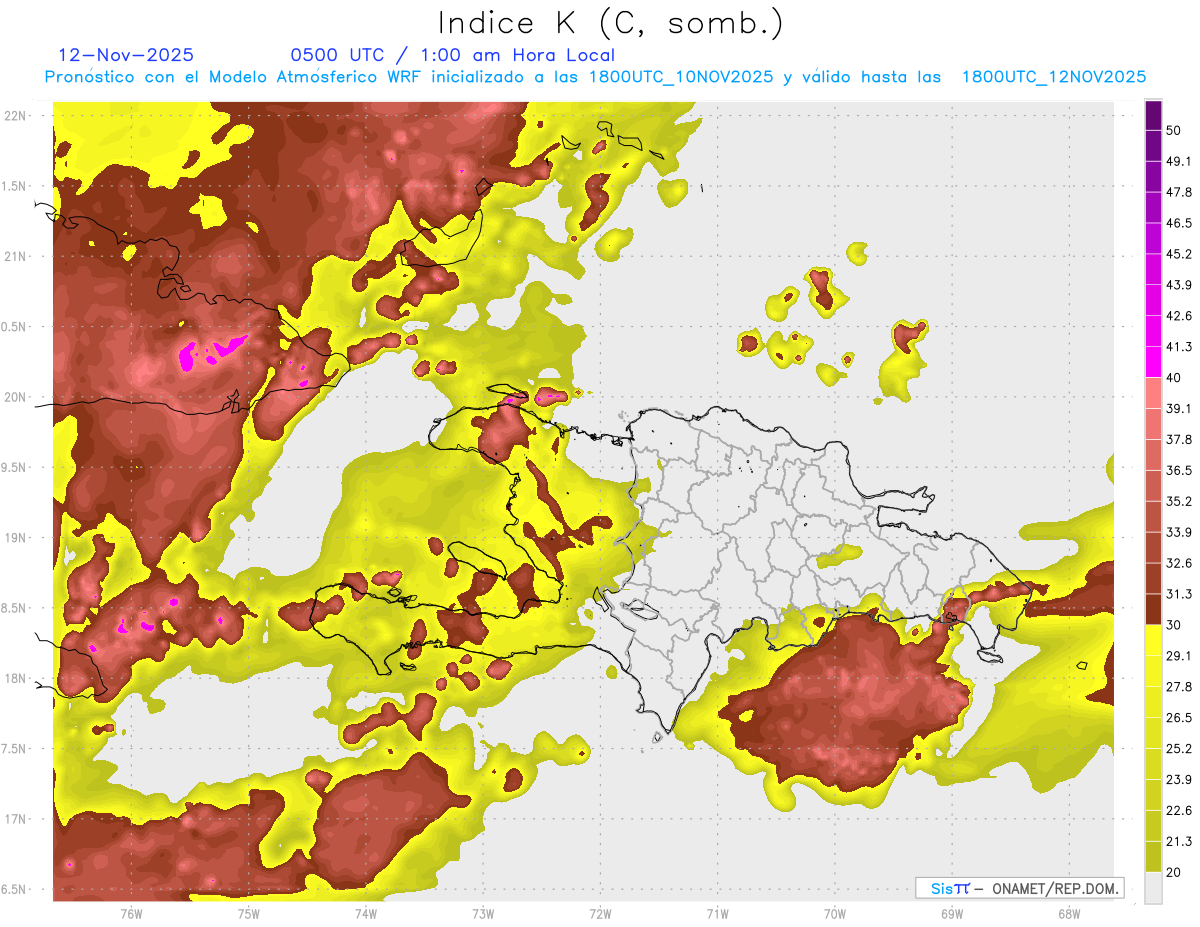Click the magenta colorbar segment between 40 and 41.3
The width and height of the screenshot is (1200, 927).
(x=1154, y=362)
